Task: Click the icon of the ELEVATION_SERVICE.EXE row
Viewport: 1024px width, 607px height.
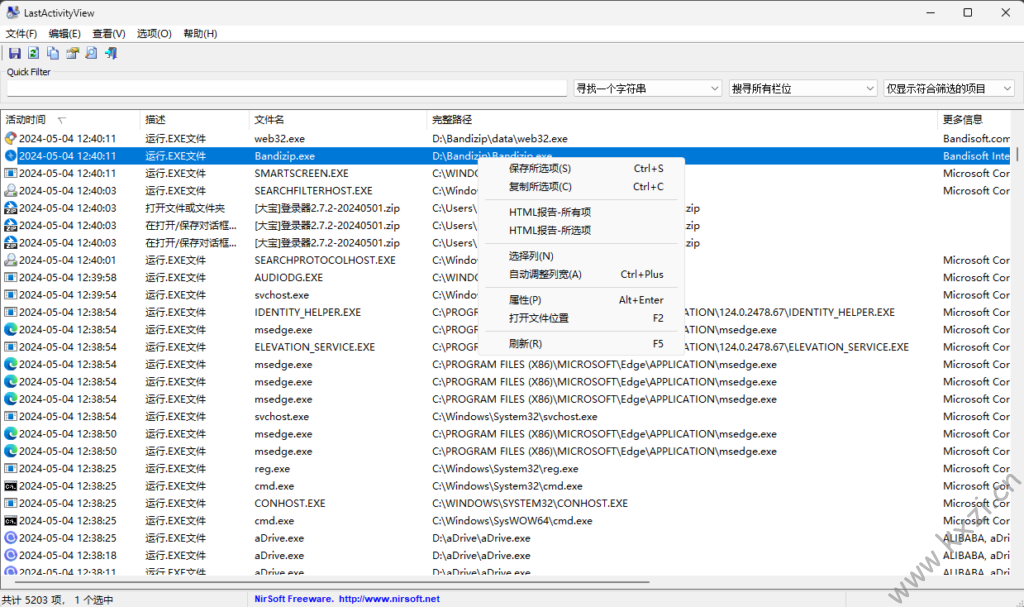Action: [x=10, y=347]
